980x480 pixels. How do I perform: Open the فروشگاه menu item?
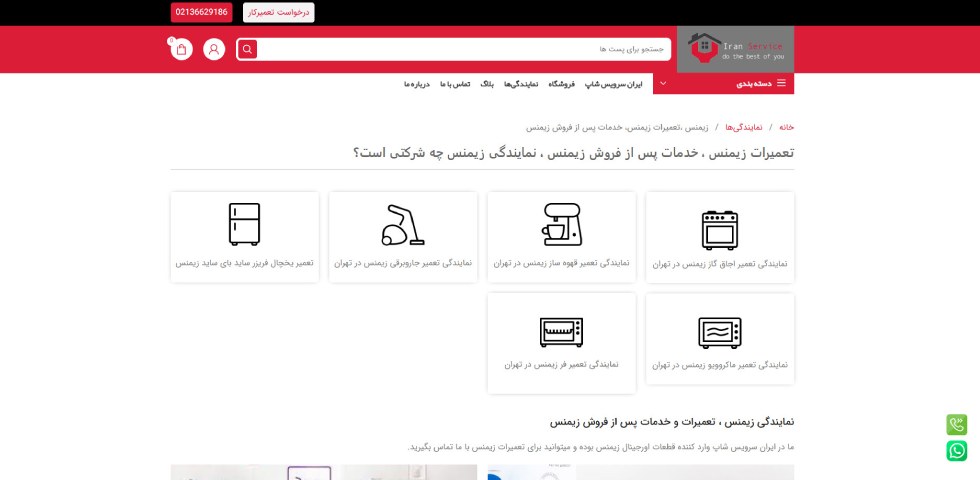click(561, 84)
